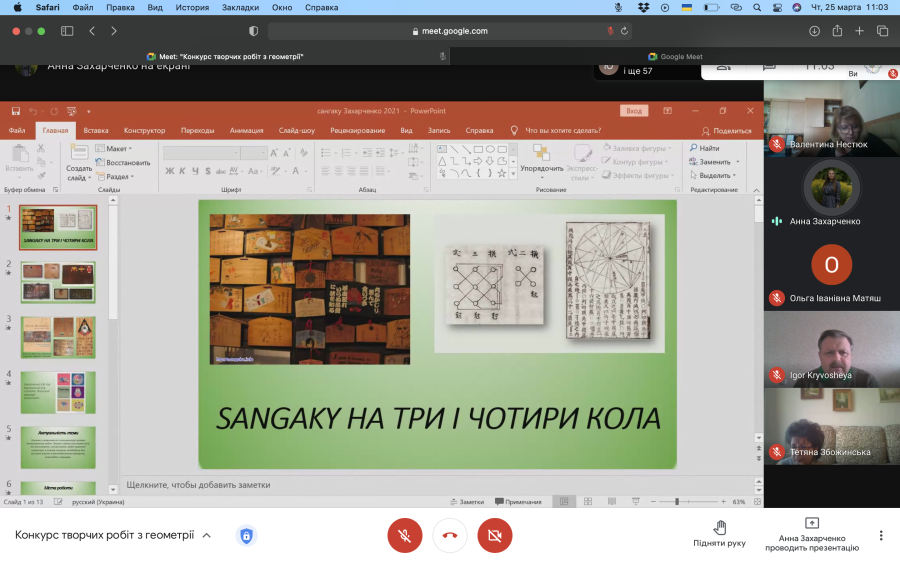The width and height of the screenshot is (900, 563).
Task: Open the font name combo box
Action: coord(201,153)
